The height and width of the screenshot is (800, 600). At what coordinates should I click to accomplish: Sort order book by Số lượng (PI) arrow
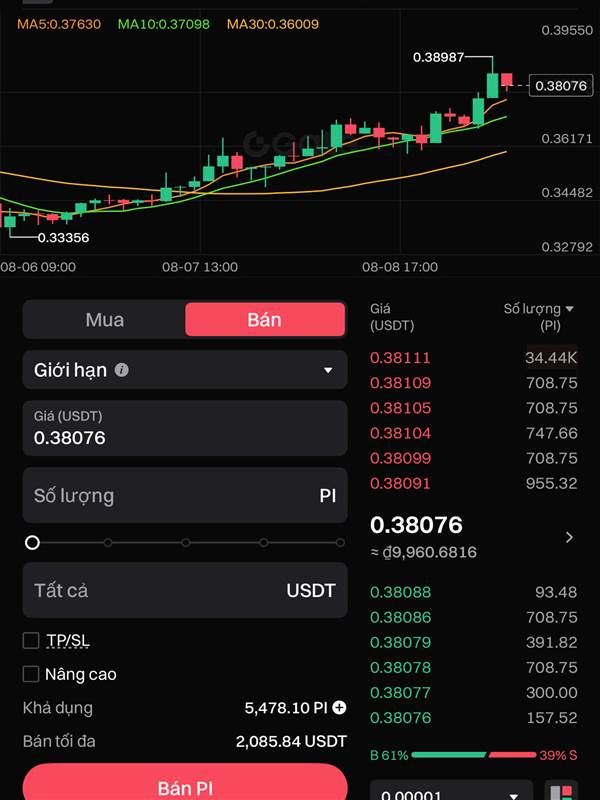pos(570,309)
